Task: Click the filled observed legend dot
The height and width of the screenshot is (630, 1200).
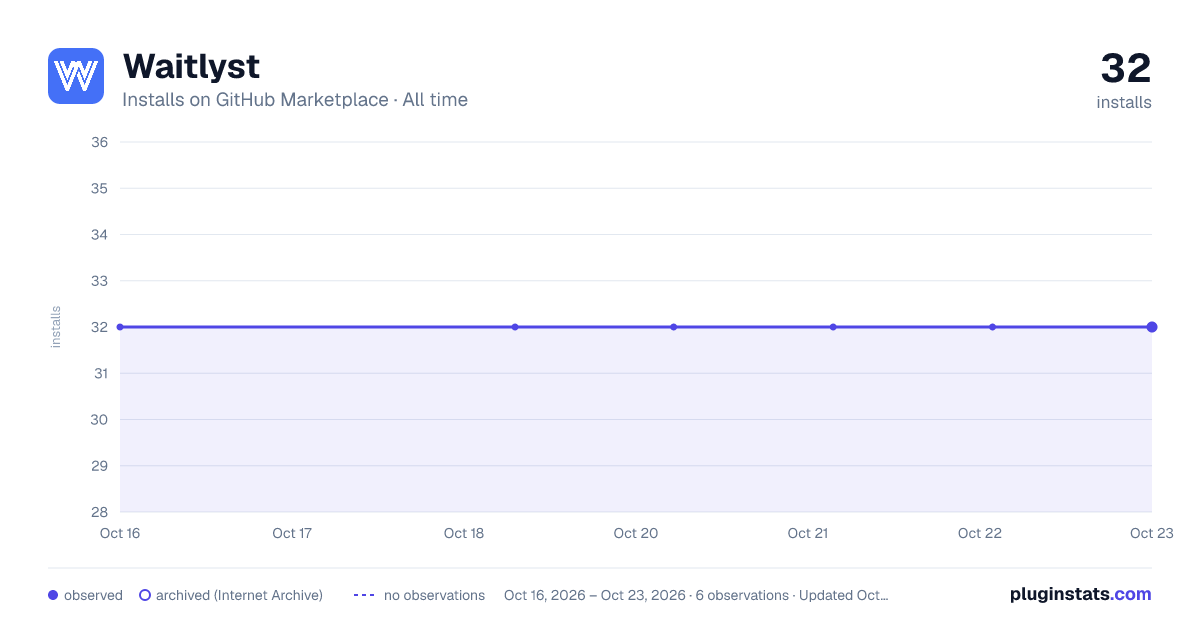Action: tap(53, 595)
